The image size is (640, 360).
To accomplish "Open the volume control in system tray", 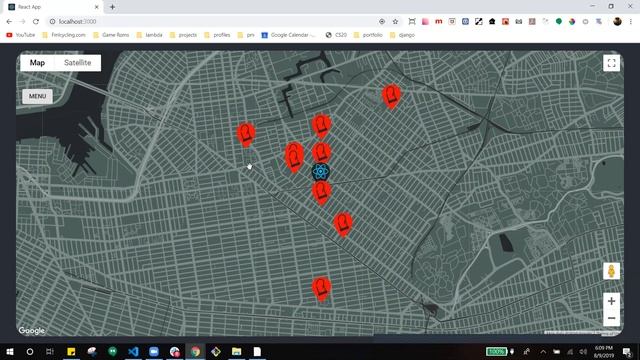I will (584, 351).
